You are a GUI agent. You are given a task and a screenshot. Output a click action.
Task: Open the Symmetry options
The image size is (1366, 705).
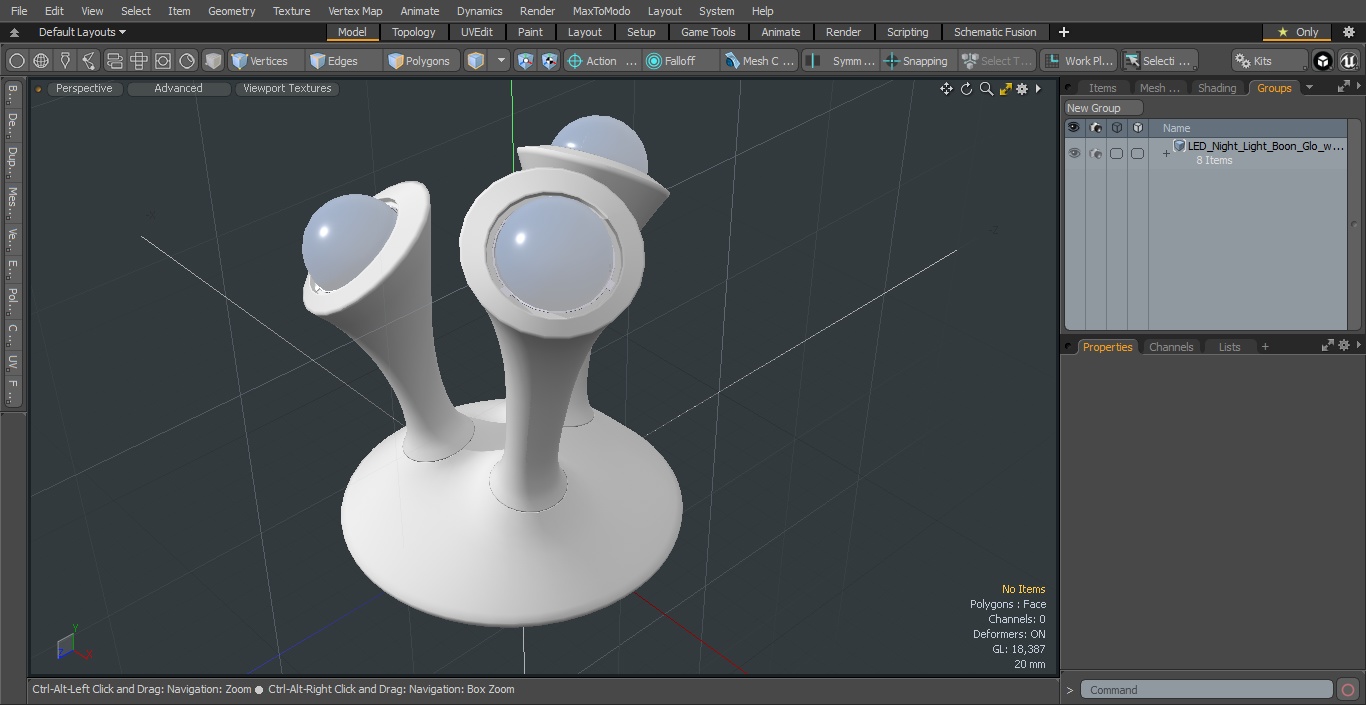(x=841, y=61)
